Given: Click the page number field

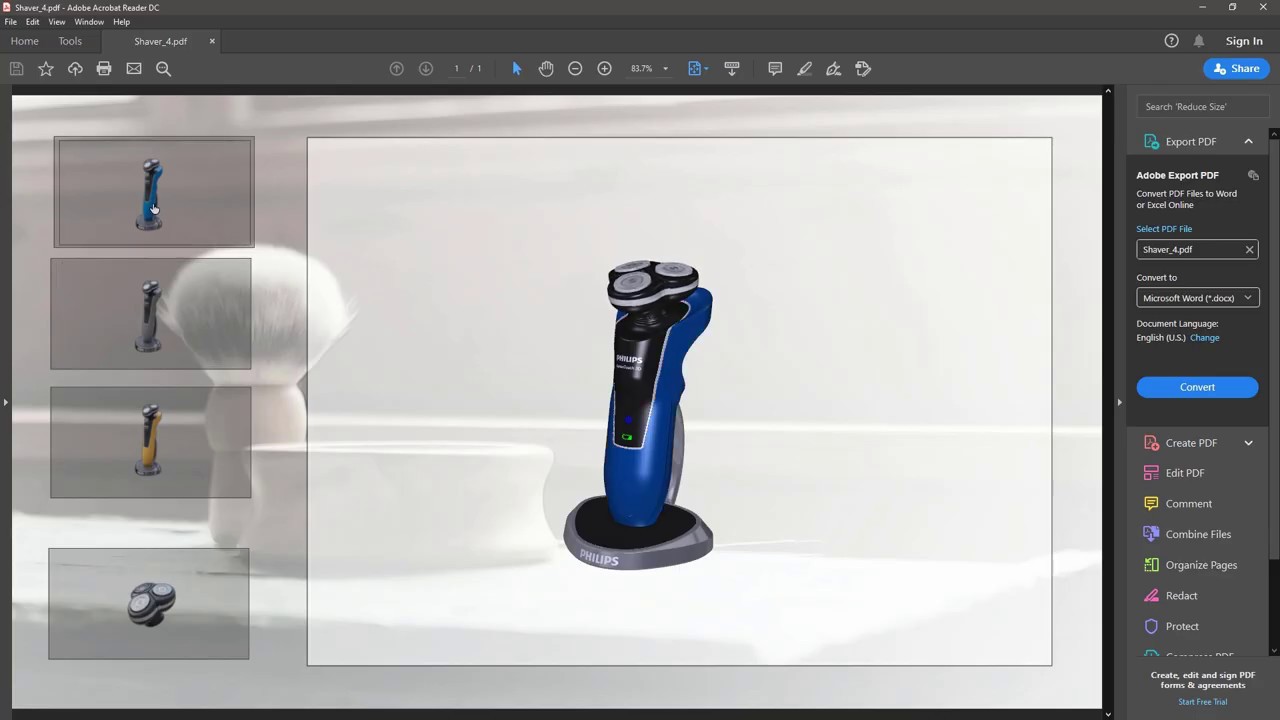Looking at the screenshot, I should click(x=456, y=69).
